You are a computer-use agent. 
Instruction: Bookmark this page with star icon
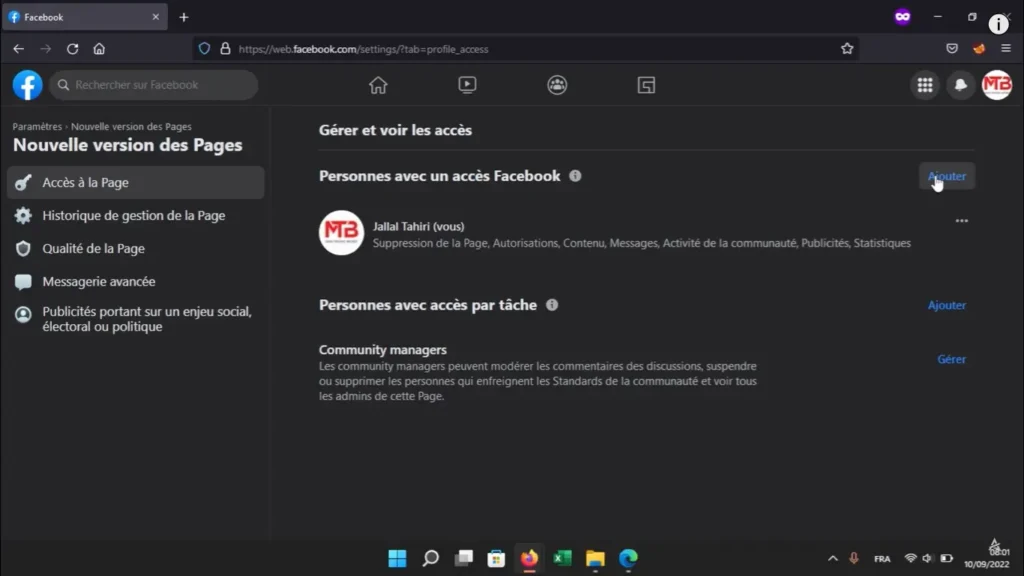[x=847, y=49]
